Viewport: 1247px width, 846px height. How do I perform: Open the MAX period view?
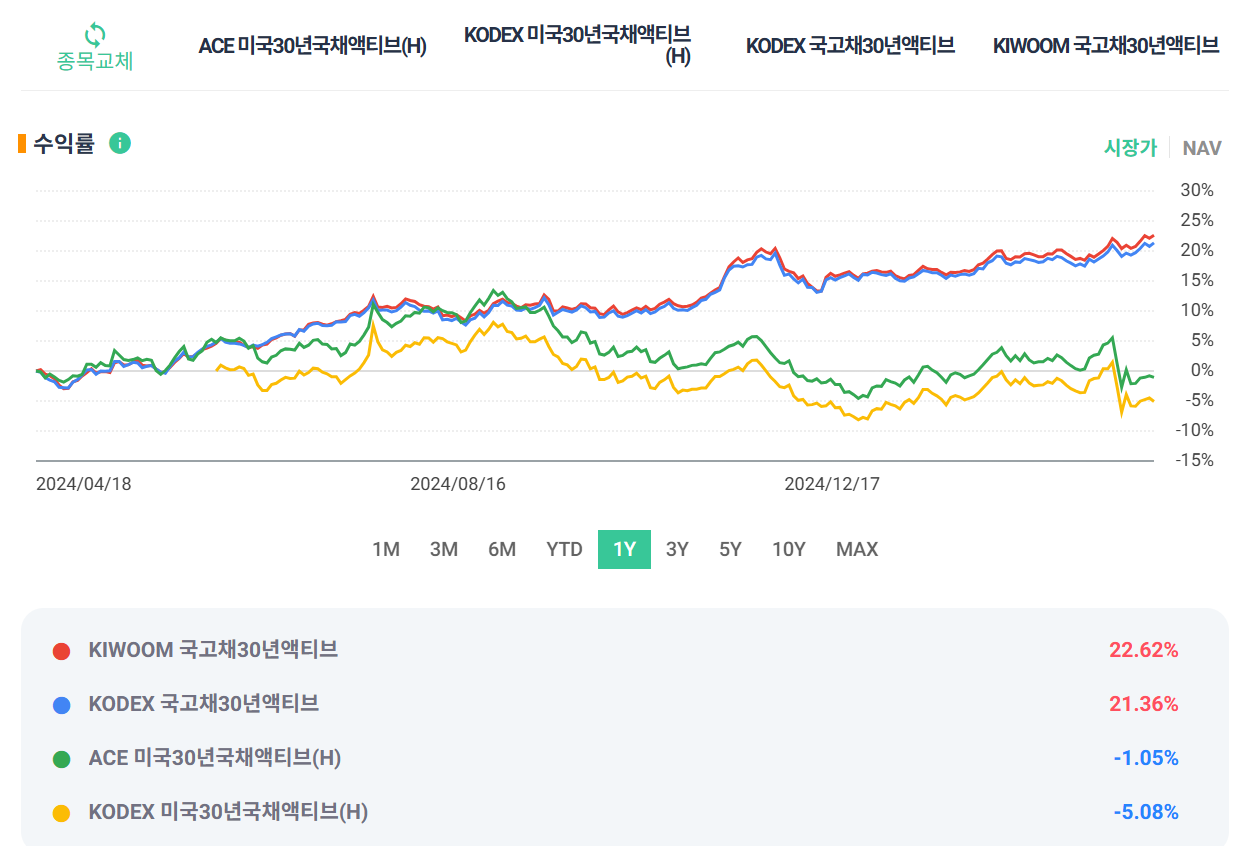tap(856, 549)
